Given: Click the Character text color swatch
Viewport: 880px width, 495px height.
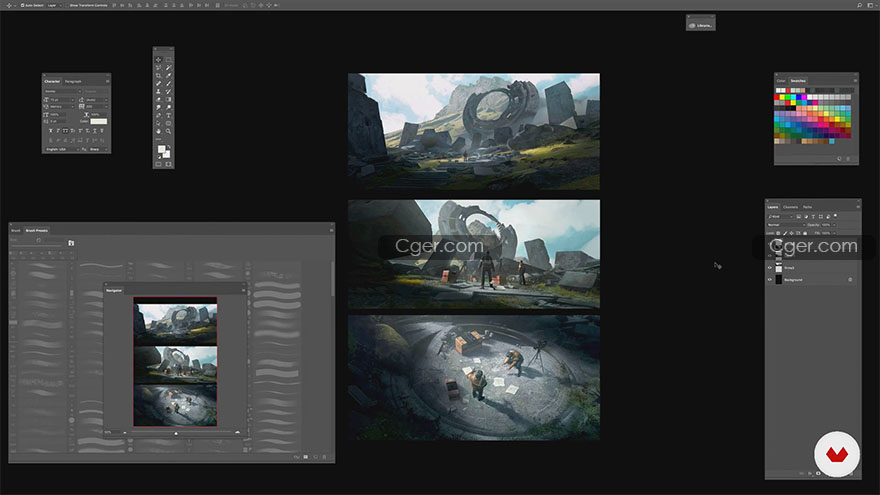Looking at the screenshot, I should (99, 121).
